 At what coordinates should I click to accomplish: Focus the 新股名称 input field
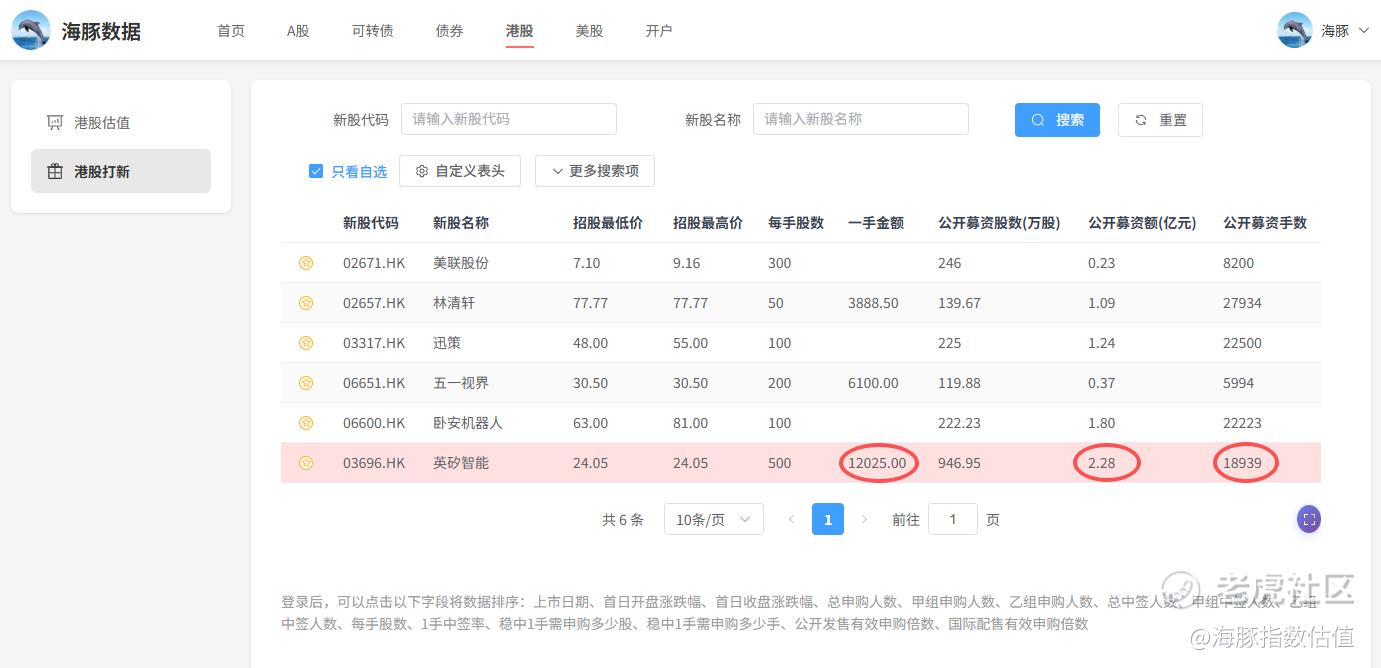point(861,119)
